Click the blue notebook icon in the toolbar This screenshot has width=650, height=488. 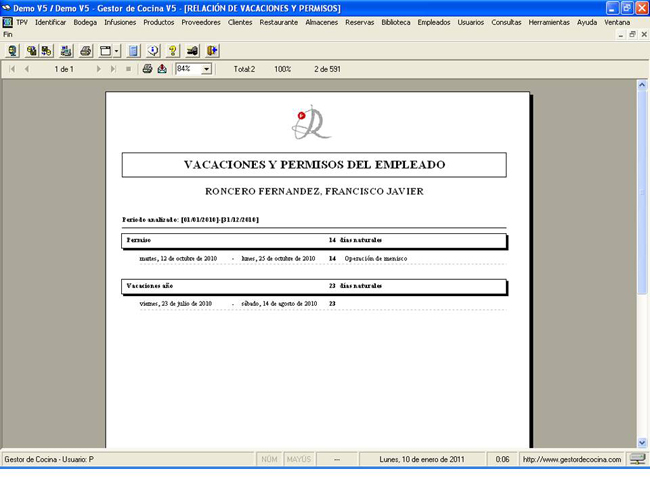click(133, 50)
